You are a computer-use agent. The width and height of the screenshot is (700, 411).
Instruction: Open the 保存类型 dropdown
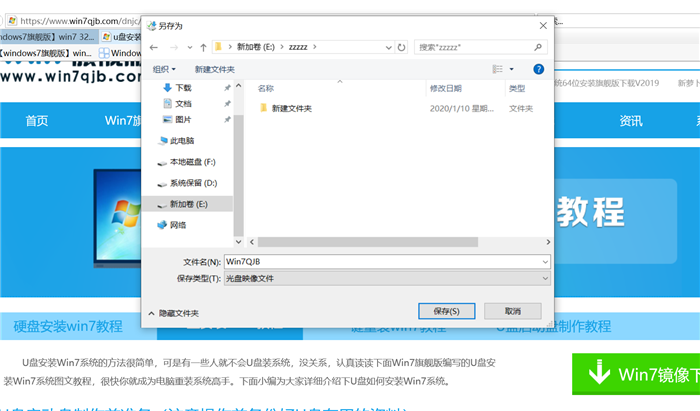(387, 278)
